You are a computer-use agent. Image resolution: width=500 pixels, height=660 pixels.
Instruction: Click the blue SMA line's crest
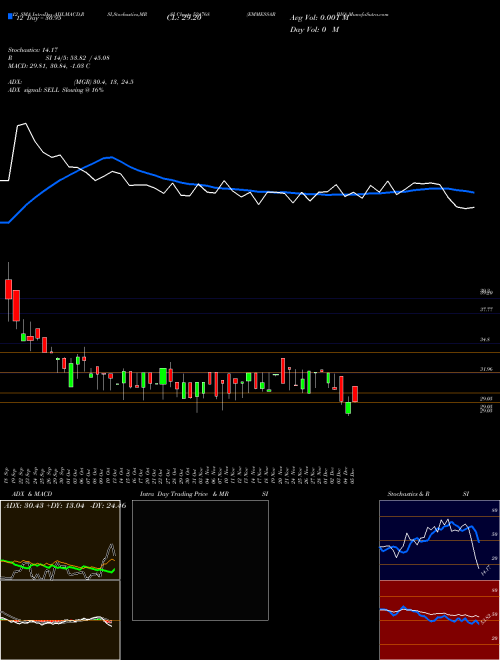click(110, 157)
